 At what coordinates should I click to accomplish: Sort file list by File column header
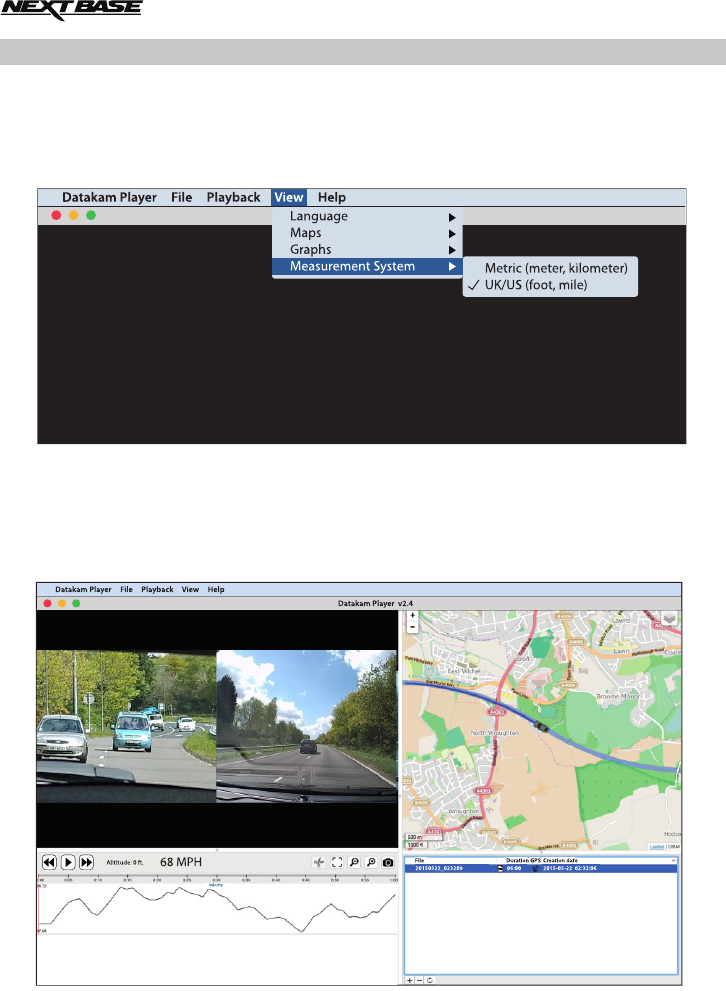[x=419, y=861]
